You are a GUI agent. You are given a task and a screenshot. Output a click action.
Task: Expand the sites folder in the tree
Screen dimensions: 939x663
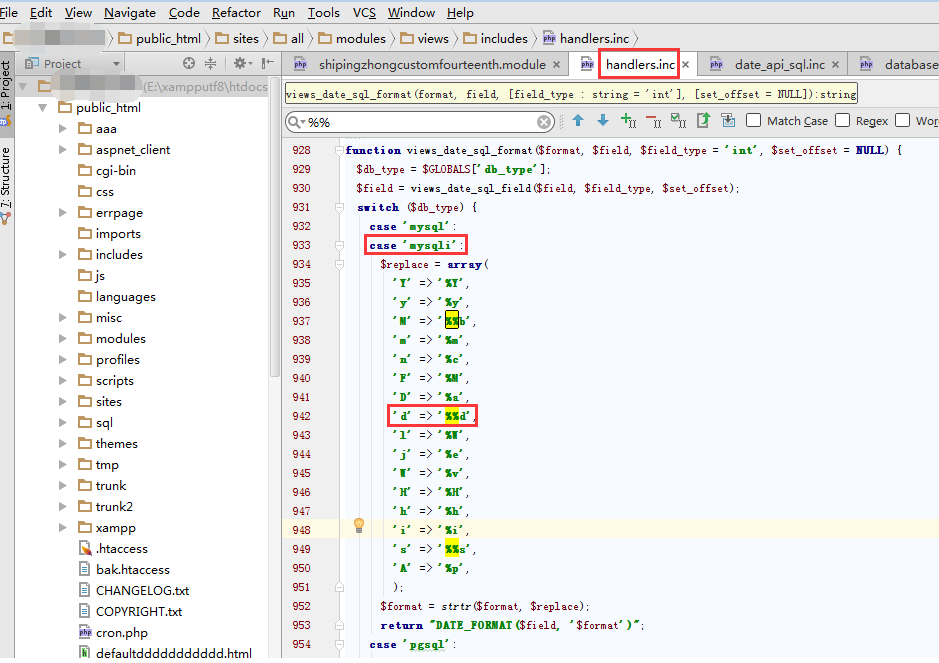(x=62, y=401)
